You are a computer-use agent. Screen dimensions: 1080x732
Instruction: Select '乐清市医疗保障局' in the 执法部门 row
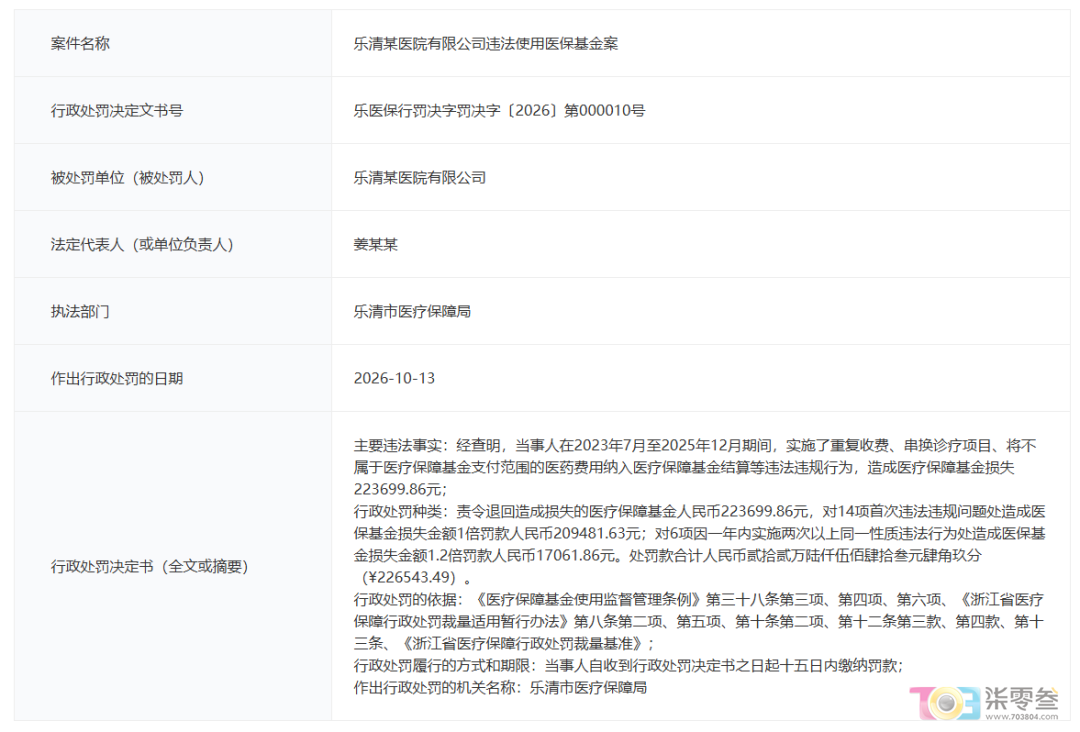tap(412, 311)
